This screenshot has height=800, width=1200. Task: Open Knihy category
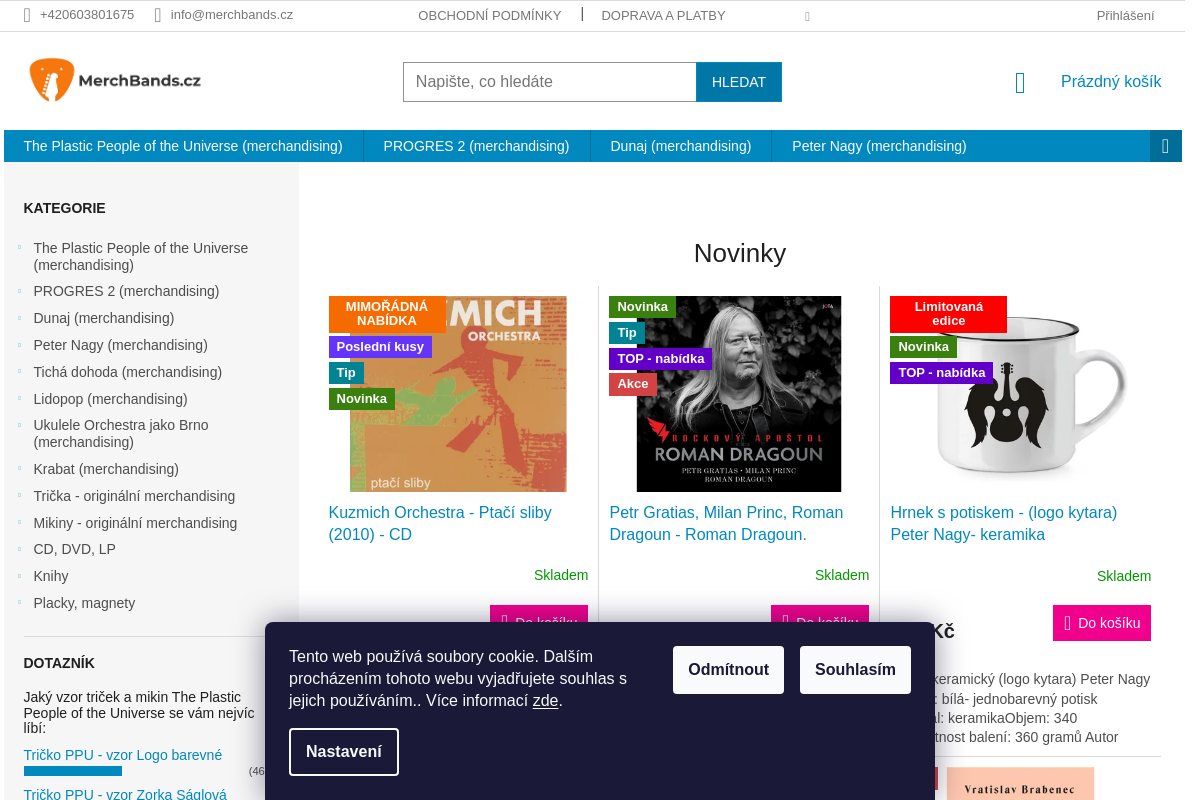[x=51, y=576]
